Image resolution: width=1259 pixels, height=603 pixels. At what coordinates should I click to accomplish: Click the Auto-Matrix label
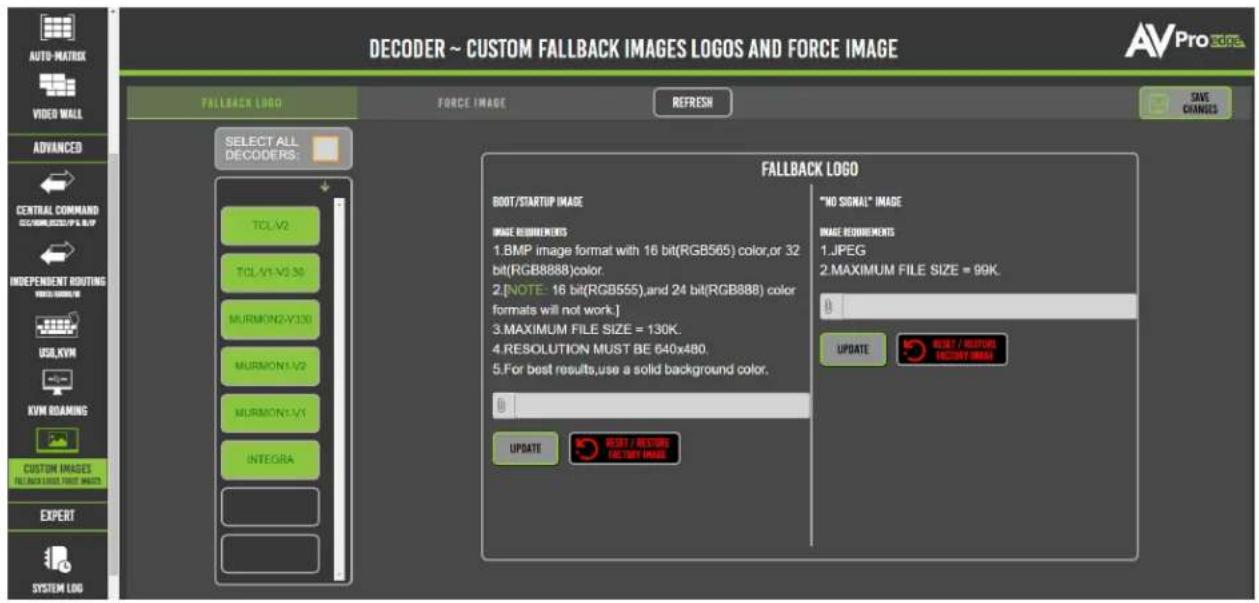point(57,56)
